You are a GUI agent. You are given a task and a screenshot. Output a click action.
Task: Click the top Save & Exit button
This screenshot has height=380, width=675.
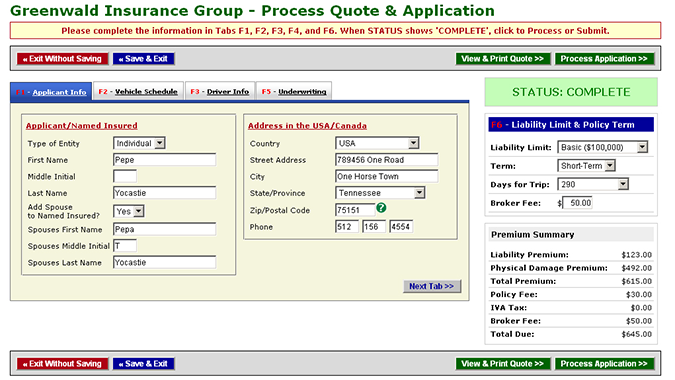pos(143,59)
